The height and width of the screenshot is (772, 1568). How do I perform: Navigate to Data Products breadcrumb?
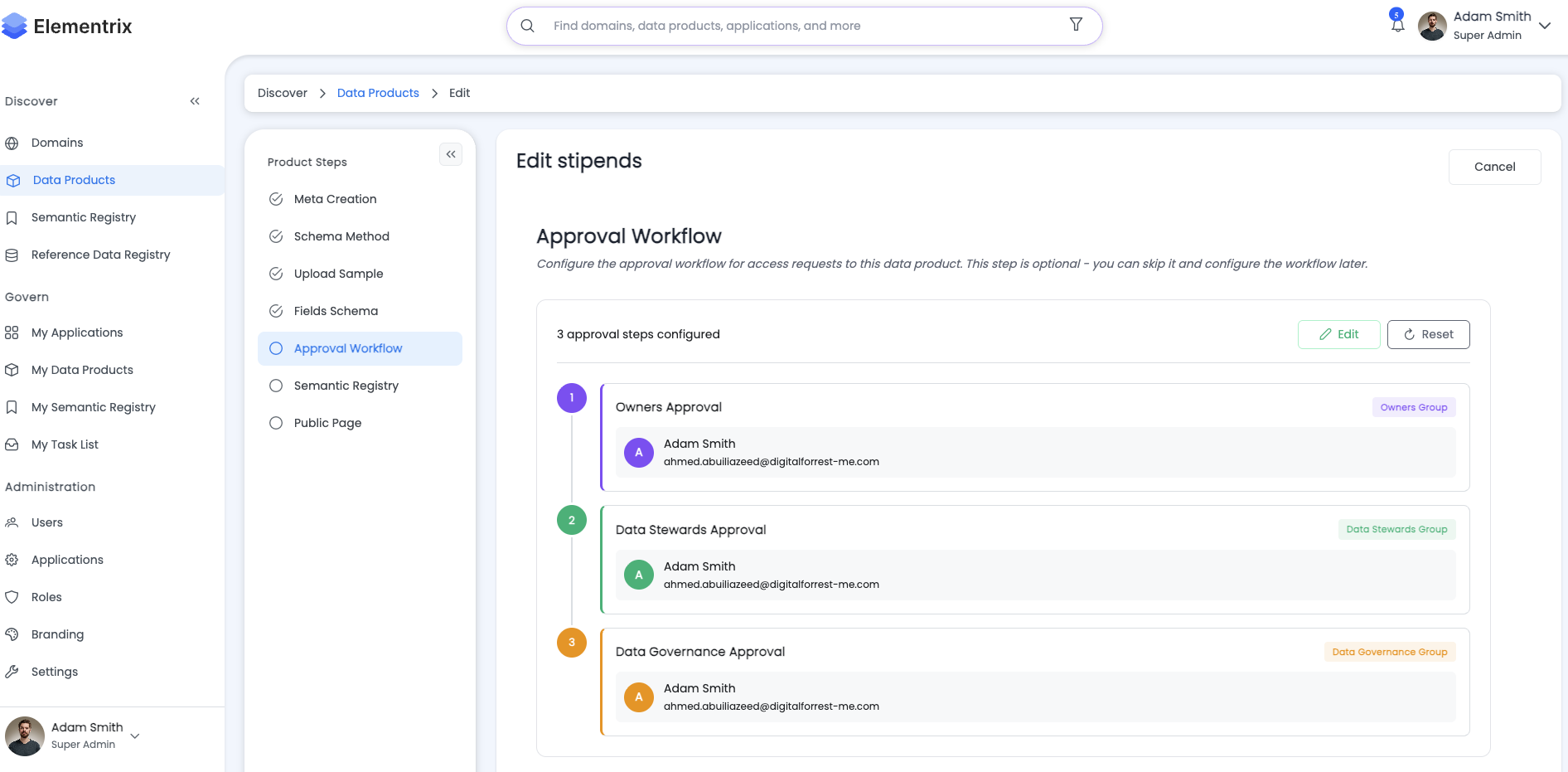[378, 93]
